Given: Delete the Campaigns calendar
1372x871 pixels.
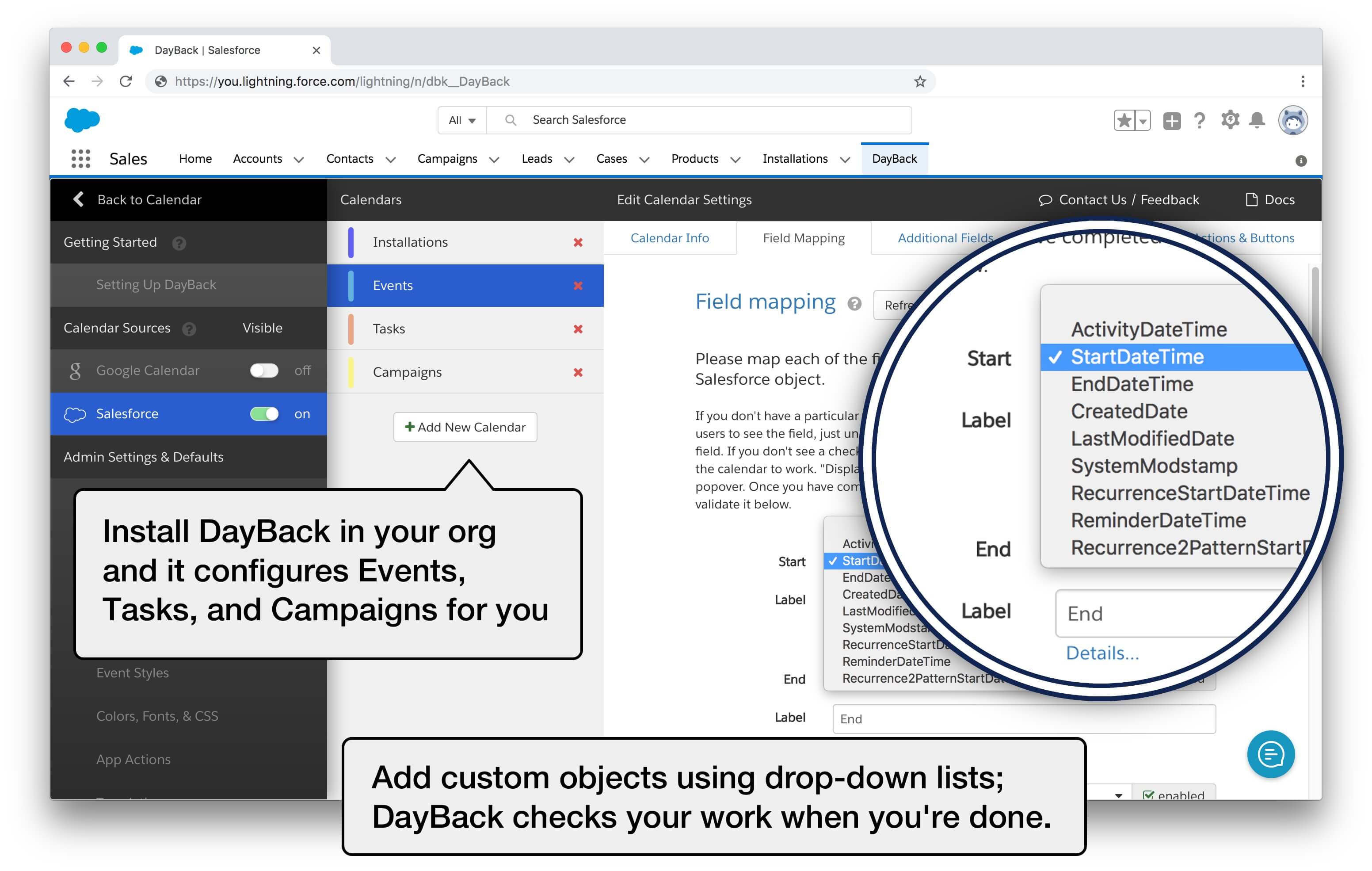Looking at the screenshot, I should tap(578, 372).
